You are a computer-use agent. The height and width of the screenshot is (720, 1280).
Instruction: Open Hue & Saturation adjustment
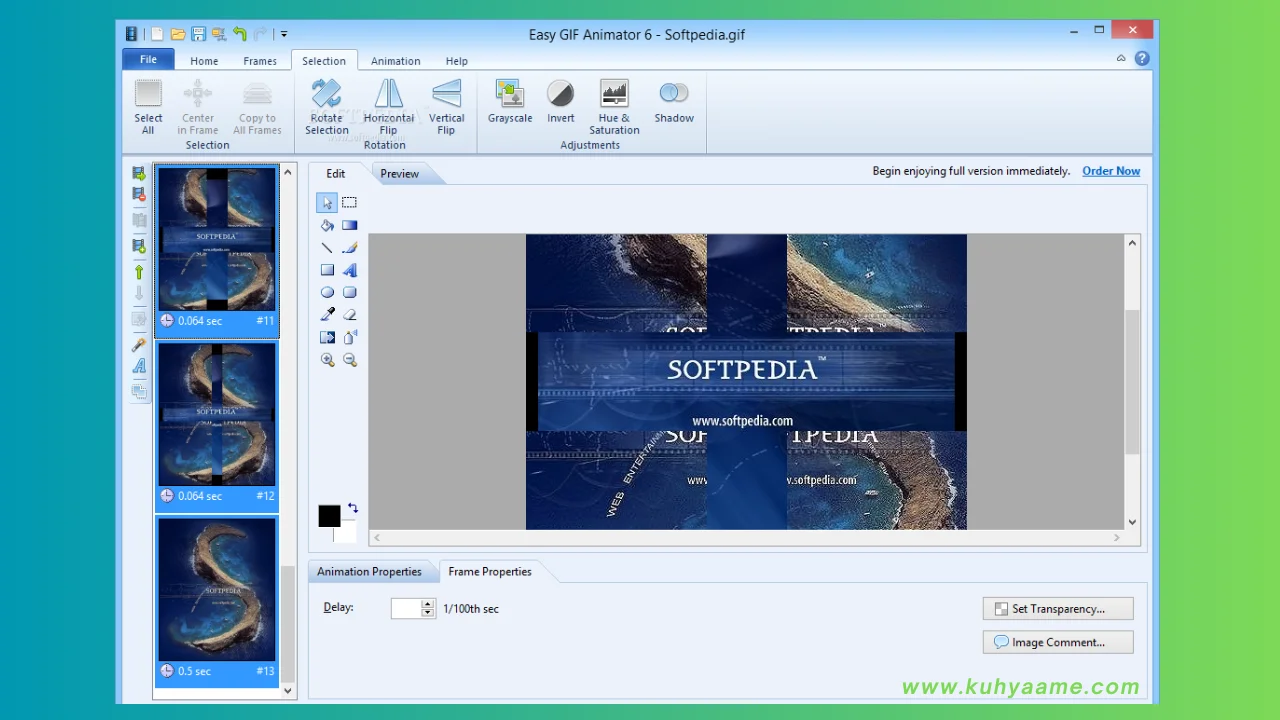tap(614, 108)
